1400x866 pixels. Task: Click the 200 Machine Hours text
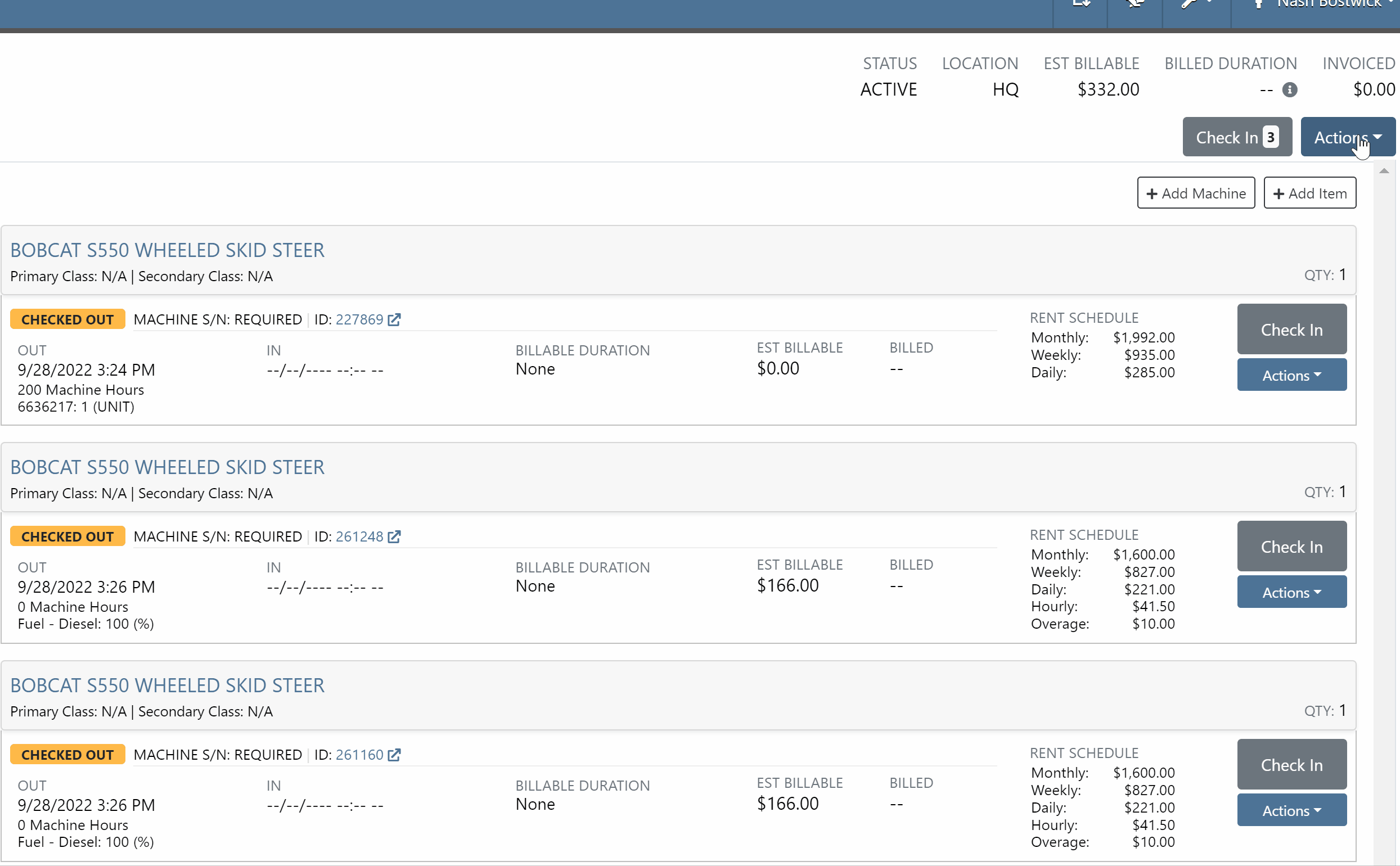(81, 390)
